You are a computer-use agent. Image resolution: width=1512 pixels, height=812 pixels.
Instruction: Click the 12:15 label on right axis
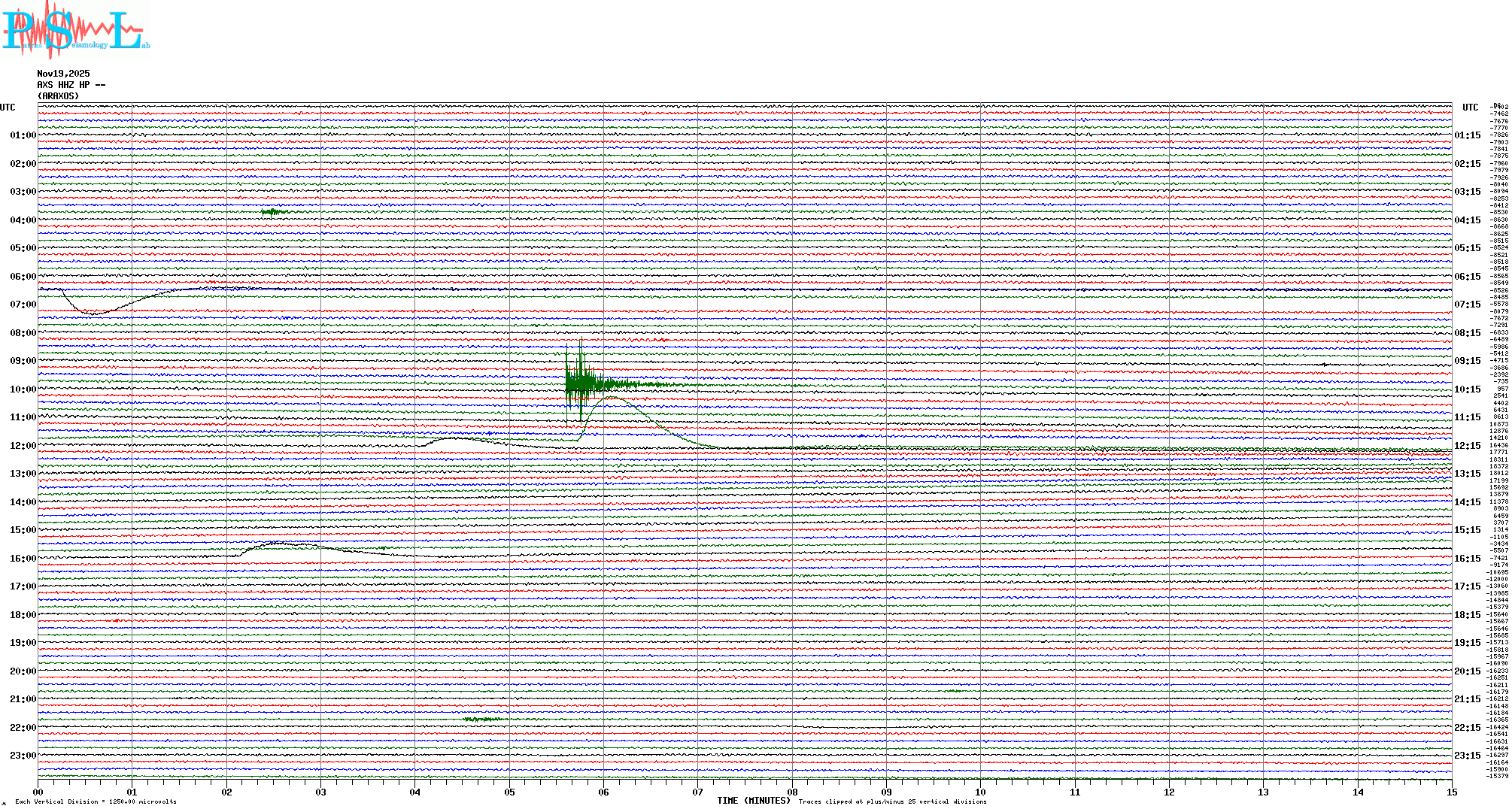[1467, 446]
